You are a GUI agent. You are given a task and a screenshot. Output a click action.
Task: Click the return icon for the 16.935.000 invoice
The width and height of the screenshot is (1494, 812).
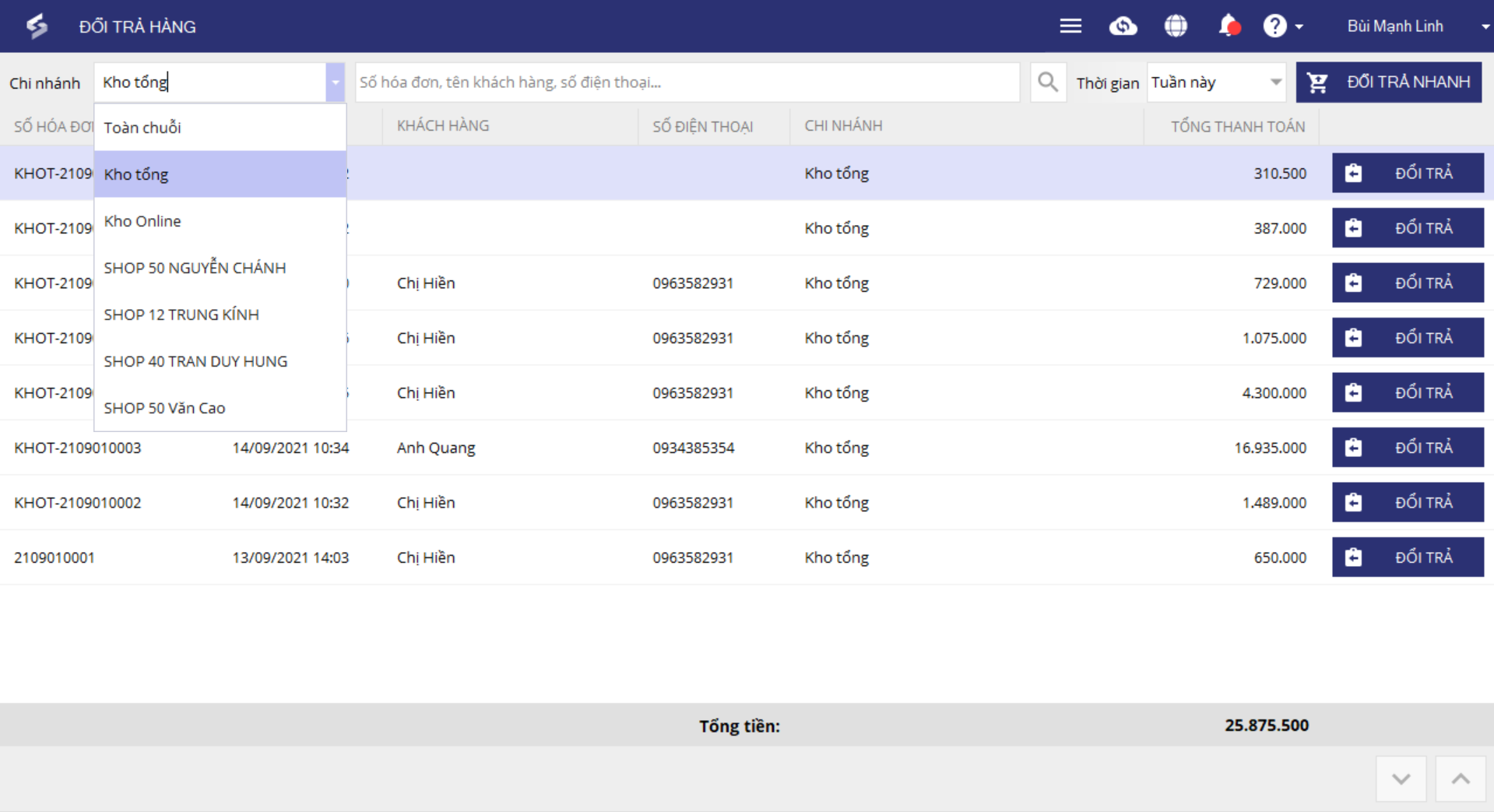[1353, 448]
